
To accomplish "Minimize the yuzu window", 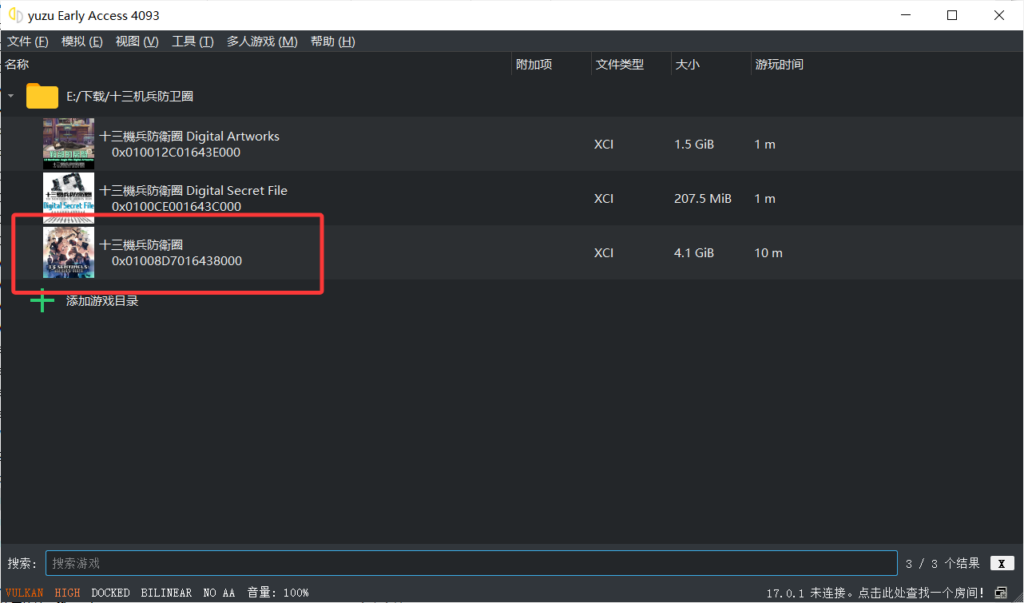I will (905, 15).
